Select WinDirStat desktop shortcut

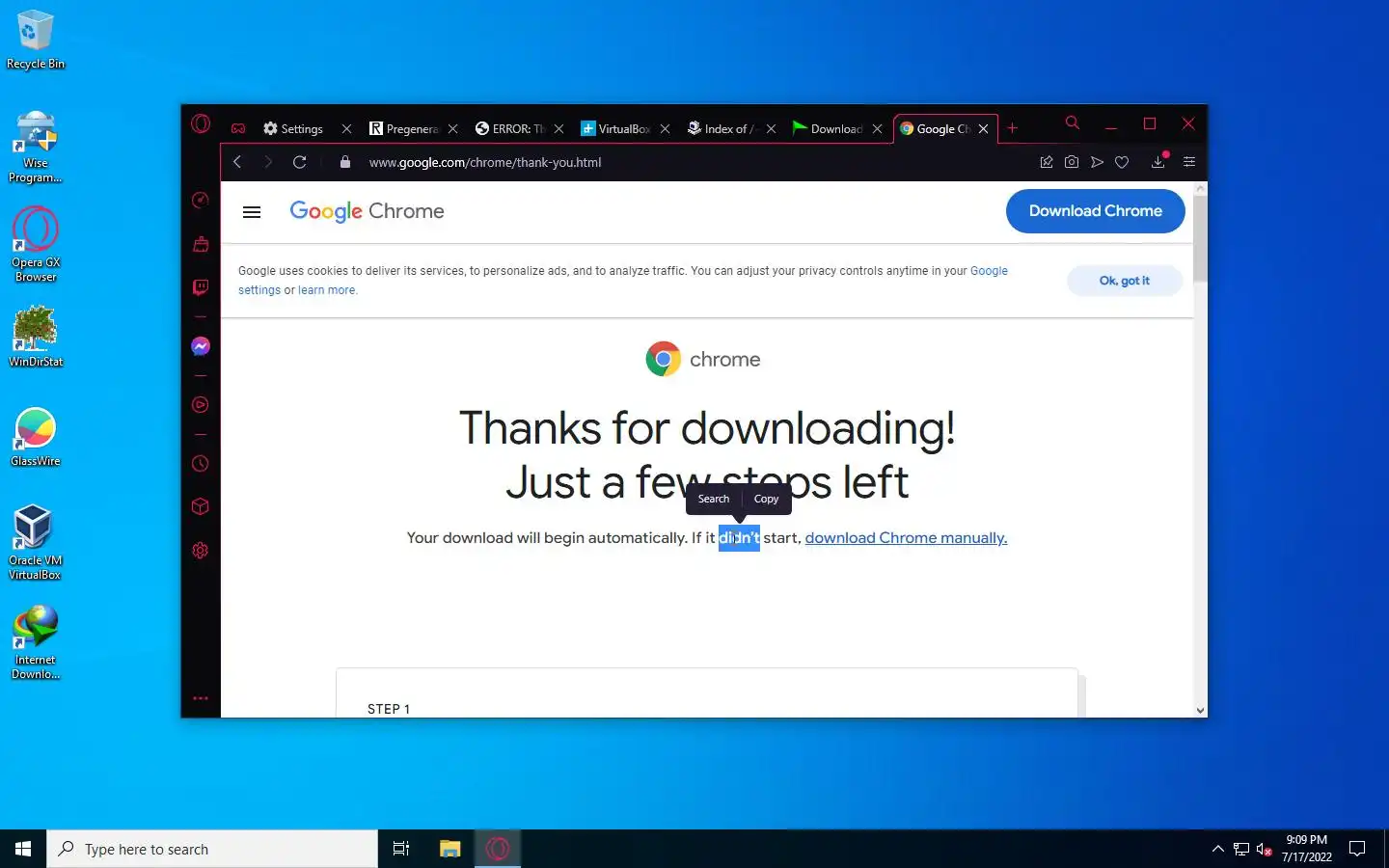(x=36, y=337)
